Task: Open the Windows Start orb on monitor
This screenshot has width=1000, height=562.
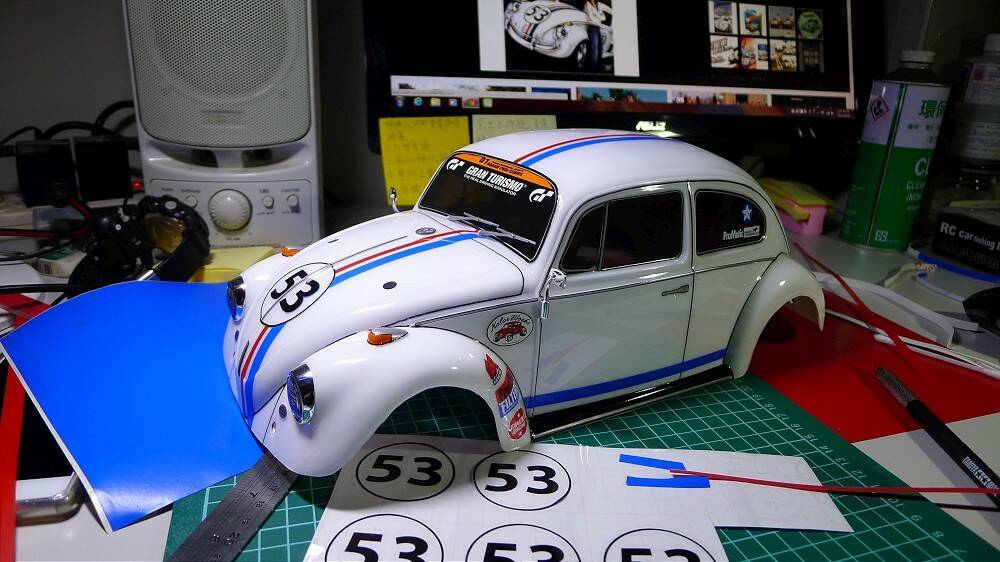Action: click(399, 102)
